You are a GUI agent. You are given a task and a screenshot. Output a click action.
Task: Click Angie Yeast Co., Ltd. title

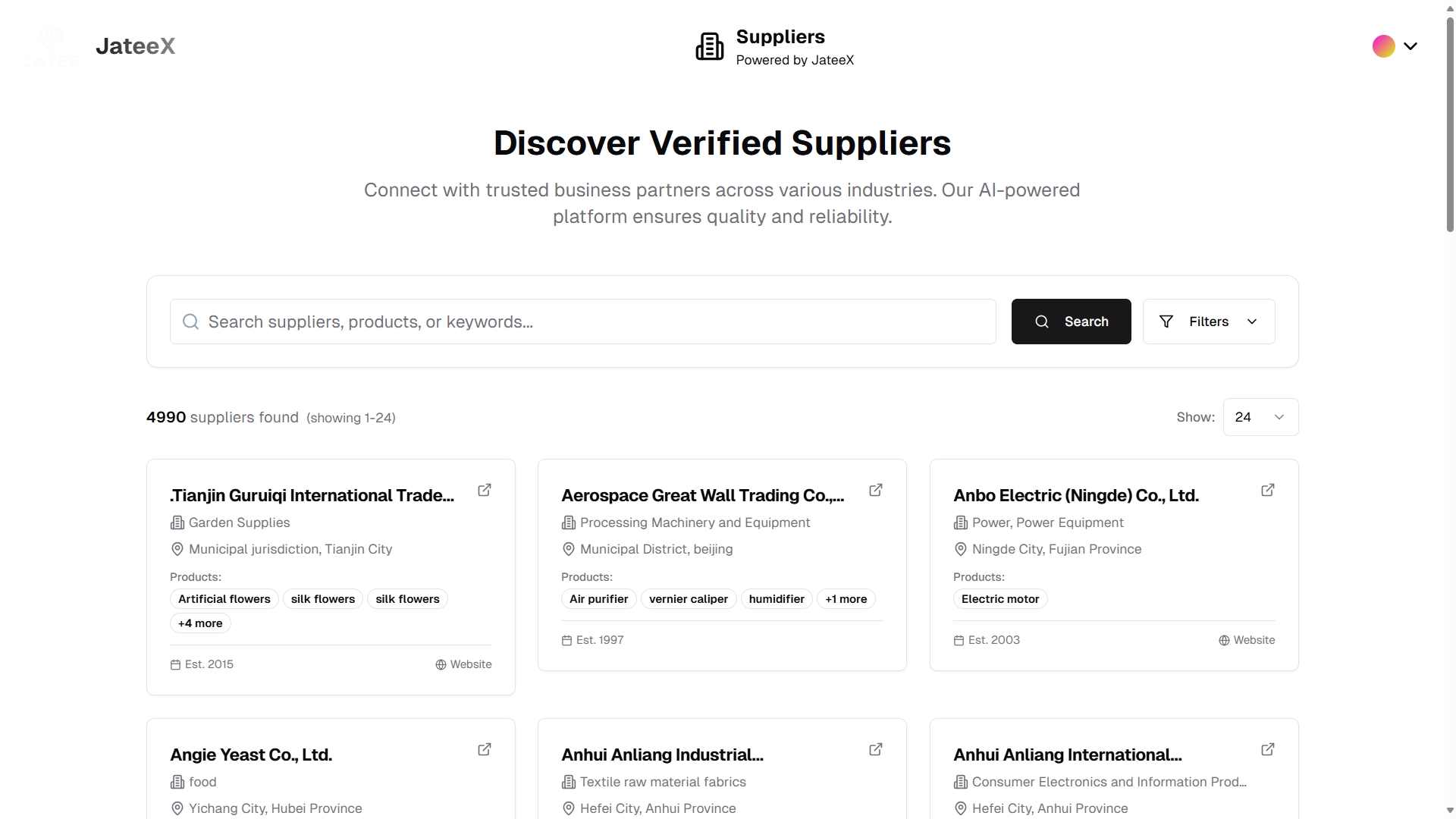coord(251,755)
